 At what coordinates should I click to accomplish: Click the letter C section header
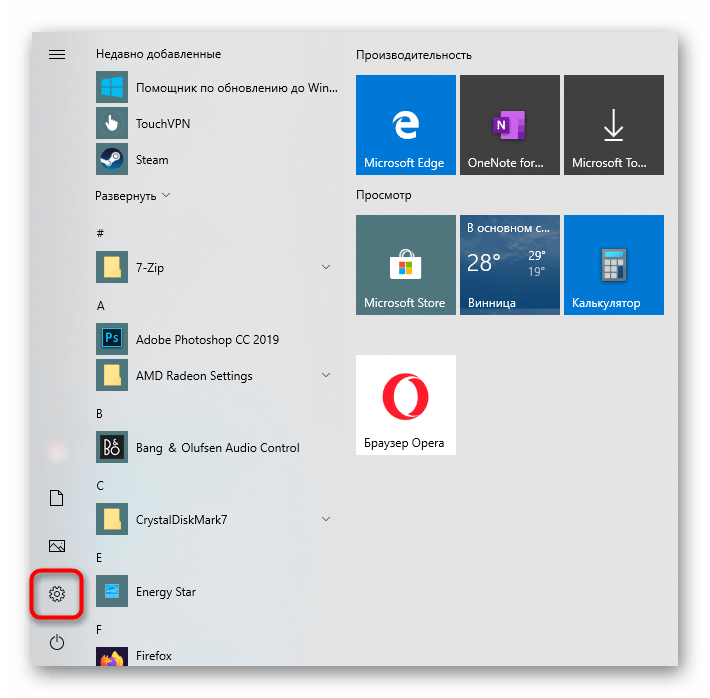100,486
